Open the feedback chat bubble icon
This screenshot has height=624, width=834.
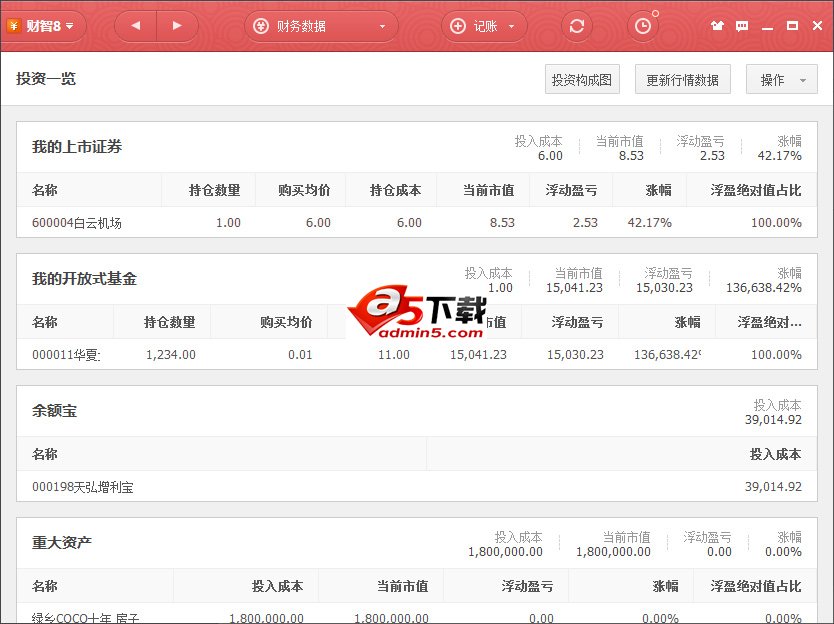point(742,26)
